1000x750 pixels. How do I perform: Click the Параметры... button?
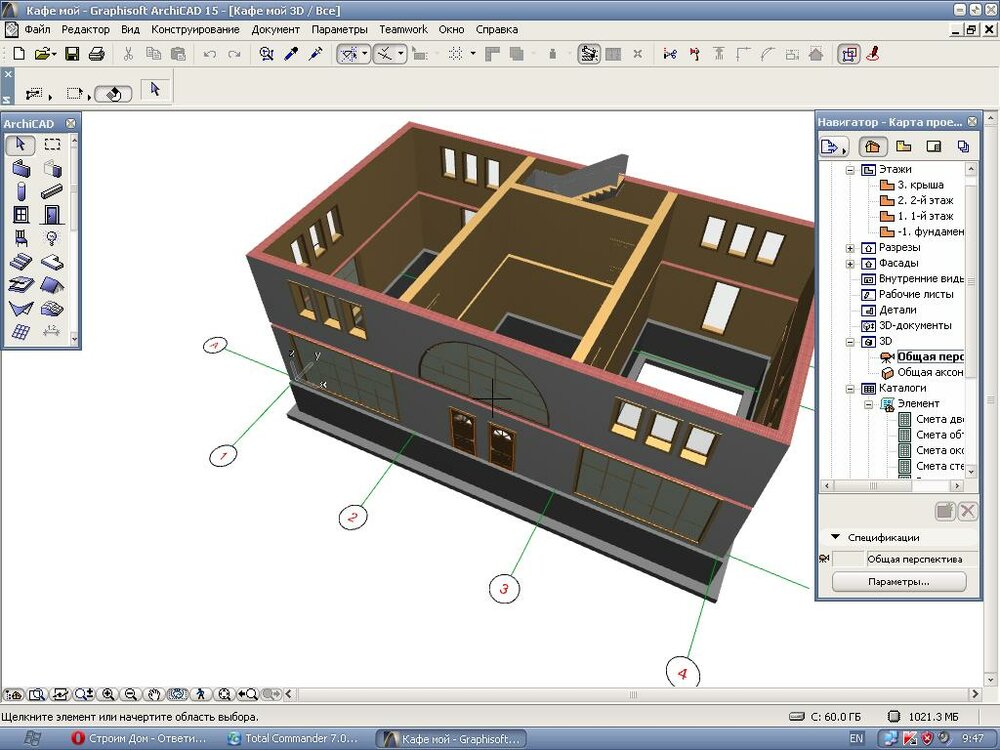[899, 581]
